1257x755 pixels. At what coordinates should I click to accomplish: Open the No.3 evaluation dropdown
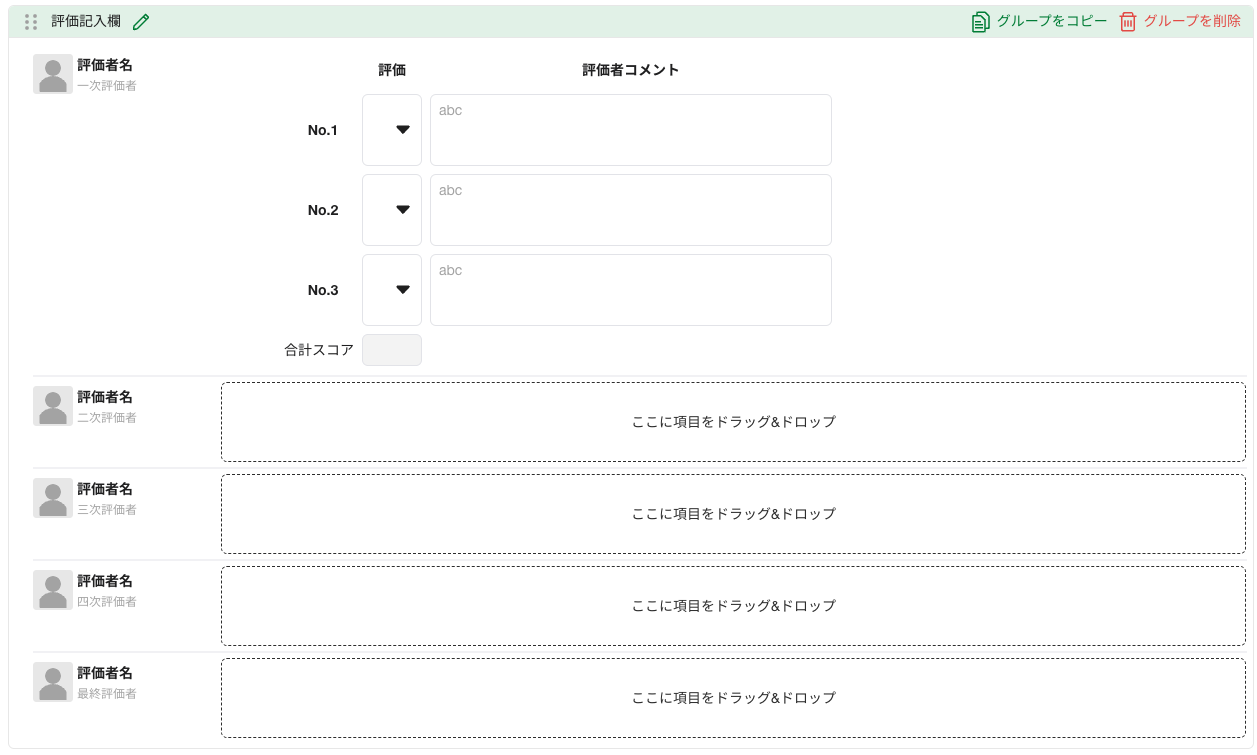(x=391, y=289)
